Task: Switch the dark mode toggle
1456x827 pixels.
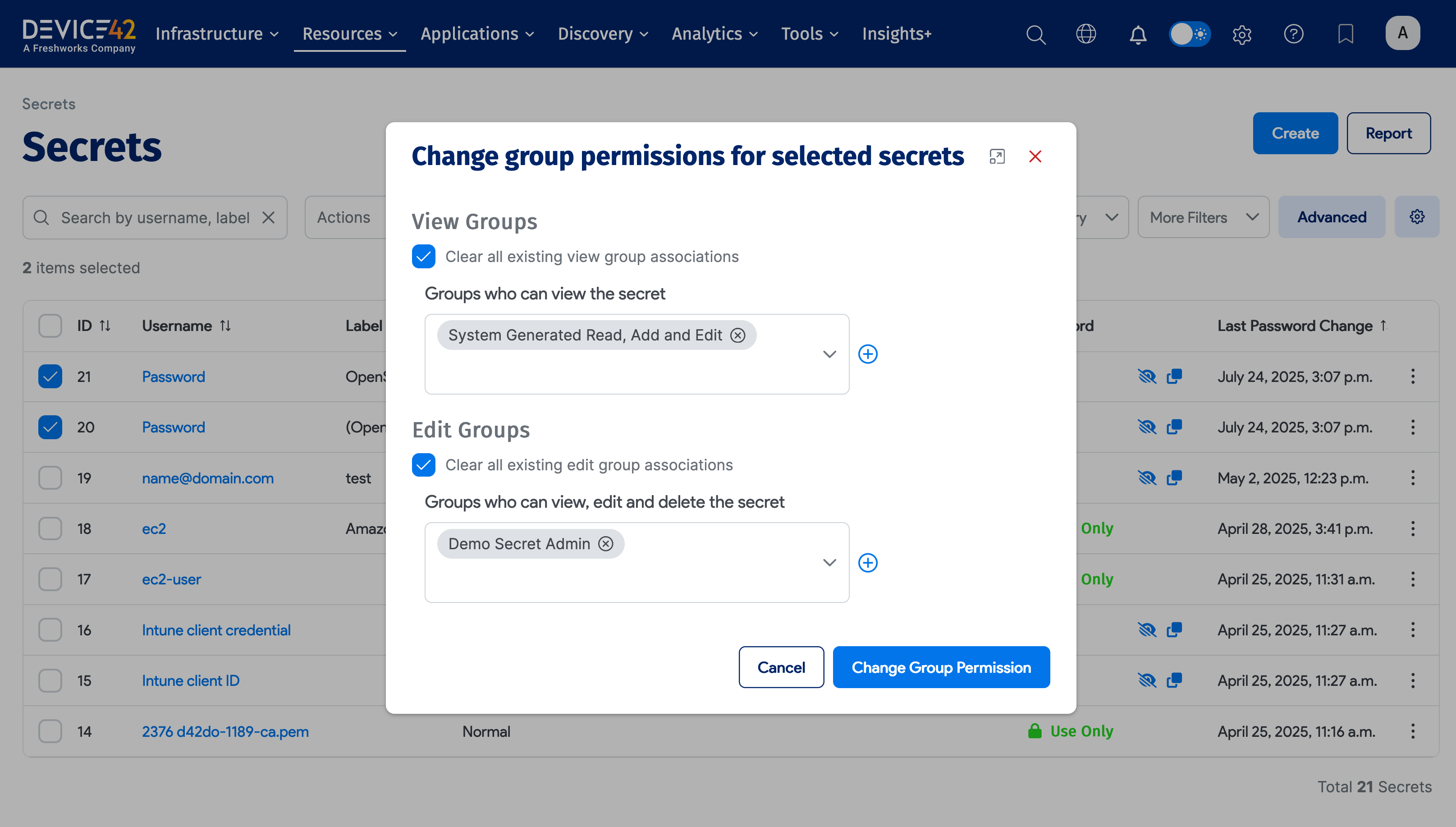Action: coord(1190,34)
